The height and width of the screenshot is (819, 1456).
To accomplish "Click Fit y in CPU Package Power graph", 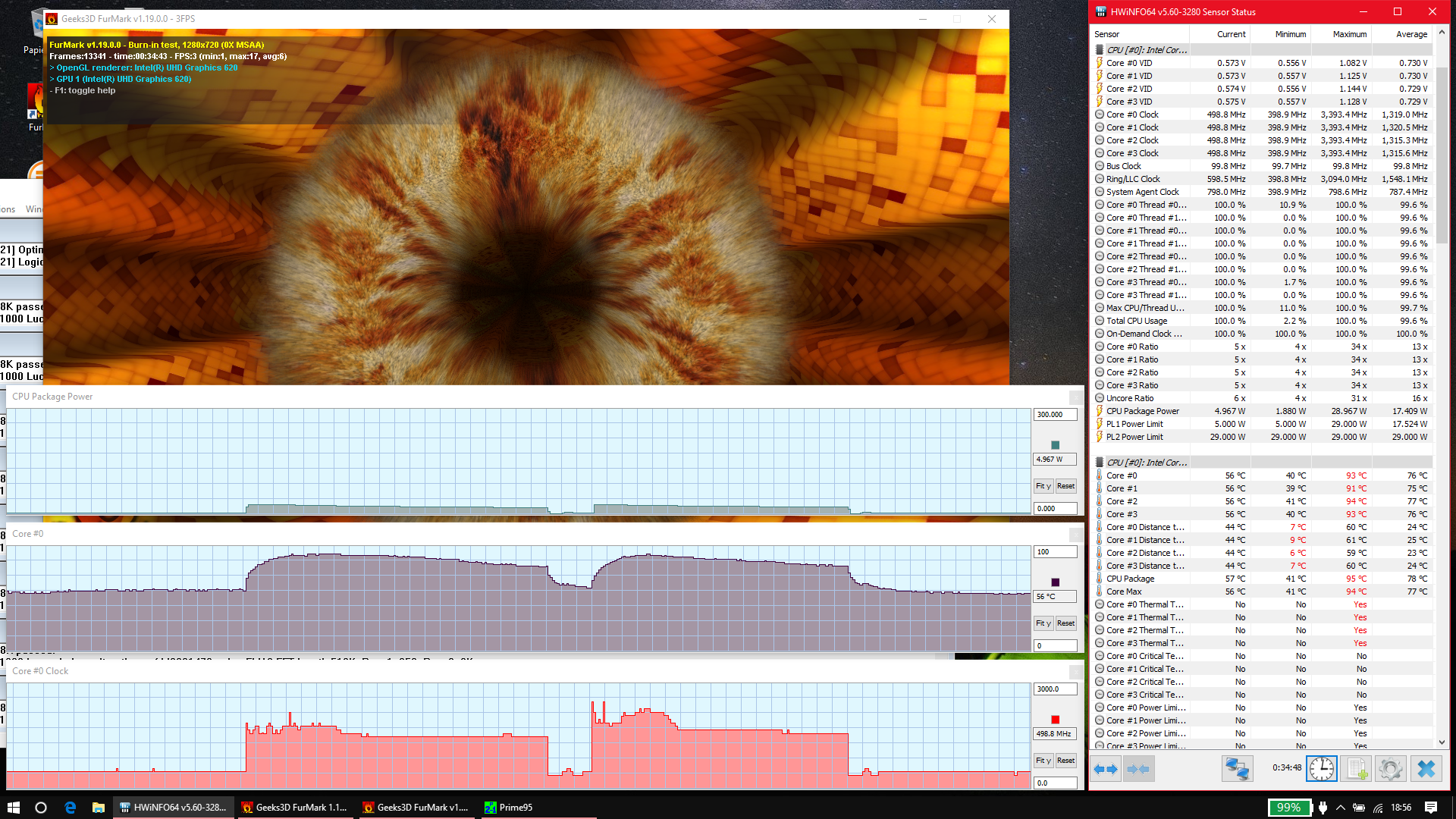I will (x=1043, y=486).
